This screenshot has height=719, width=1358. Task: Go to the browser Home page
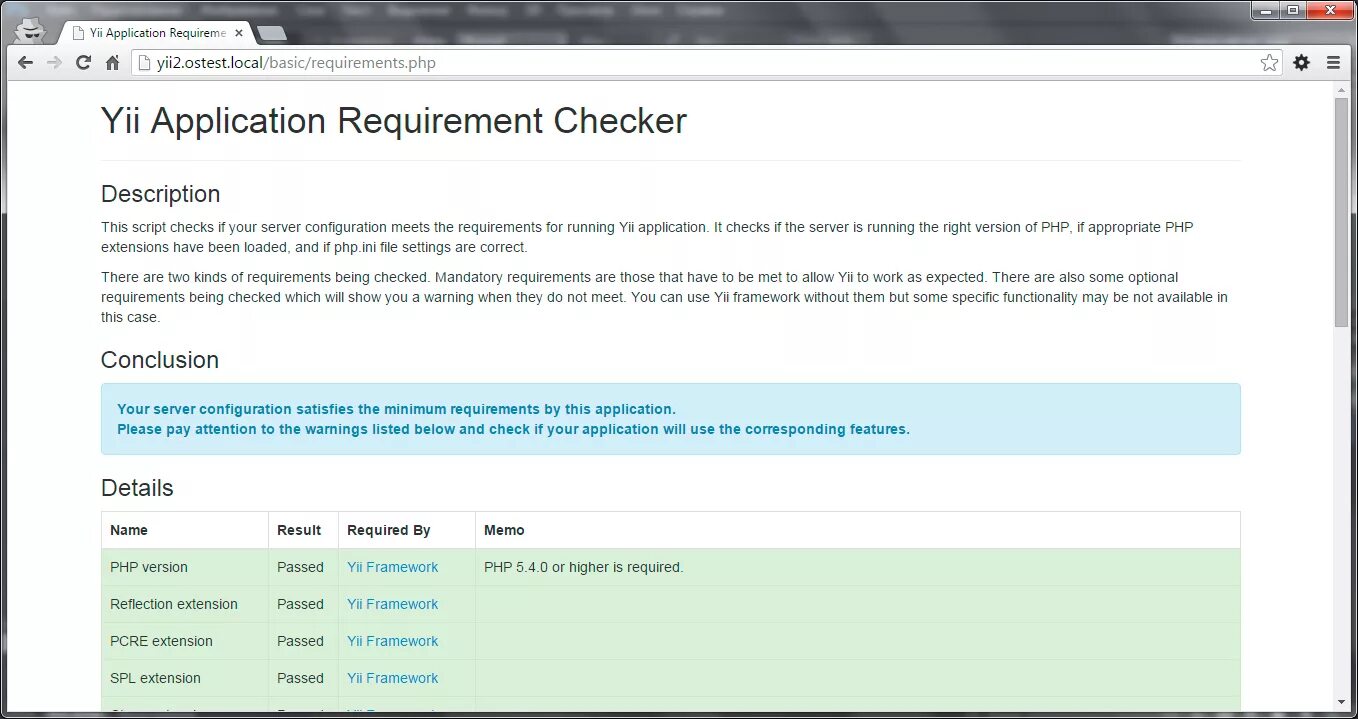point(112,63)
